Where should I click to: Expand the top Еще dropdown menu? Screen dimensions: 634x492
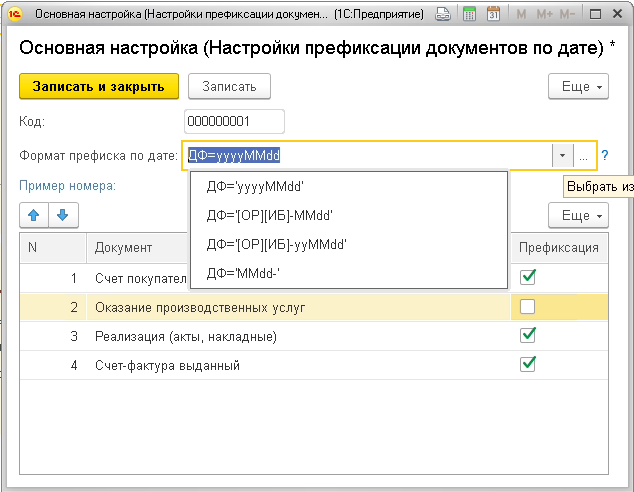pos(578,87)
